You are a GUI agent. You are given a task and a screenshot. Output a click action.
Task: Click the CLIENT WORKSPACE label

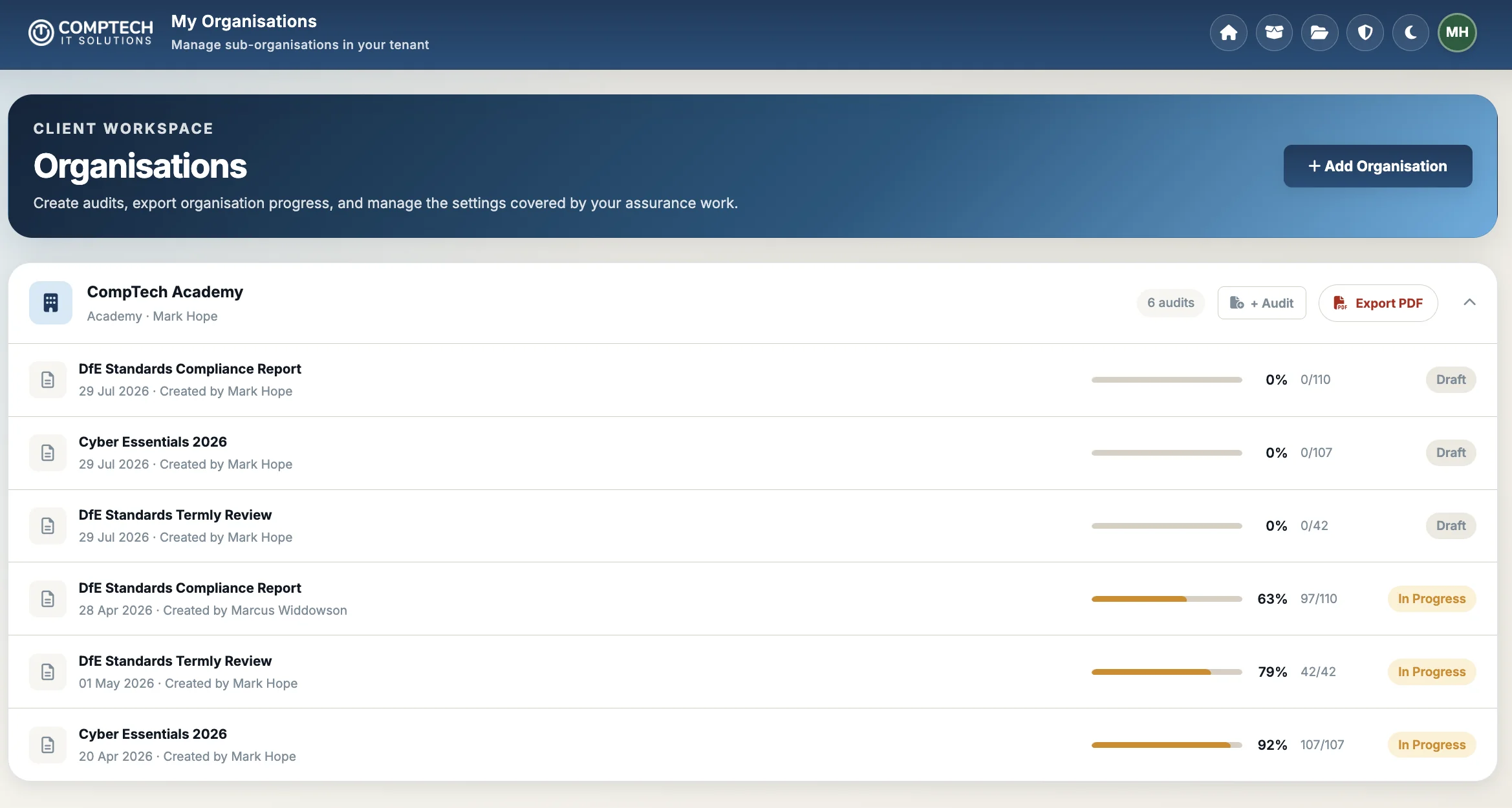(x=123, y=129)
